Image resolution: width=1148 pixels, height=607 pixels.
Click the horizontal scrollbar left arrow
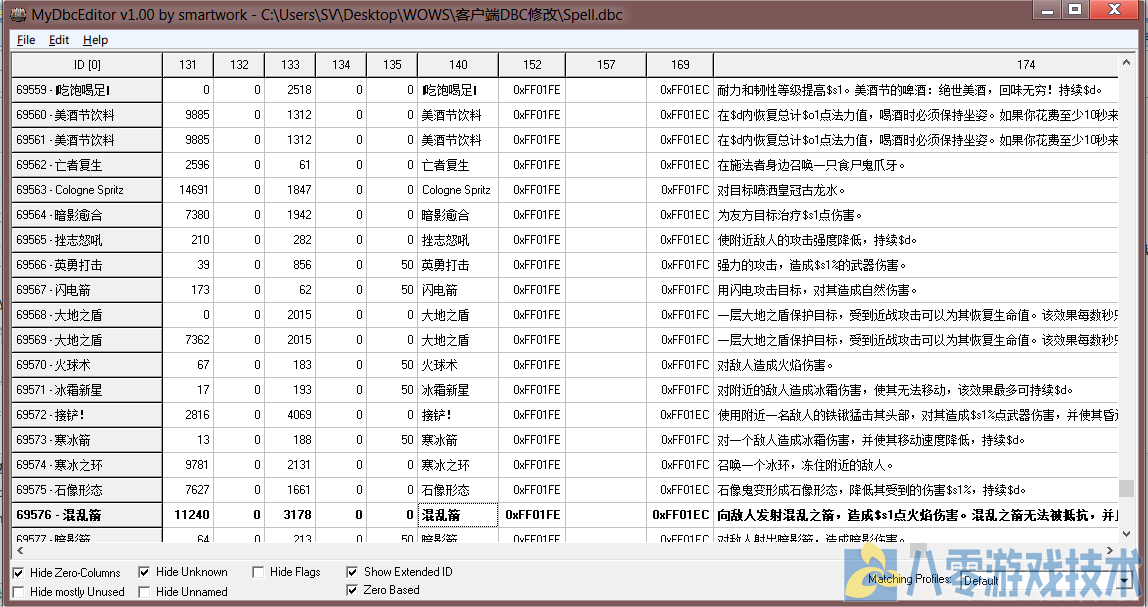20,551
